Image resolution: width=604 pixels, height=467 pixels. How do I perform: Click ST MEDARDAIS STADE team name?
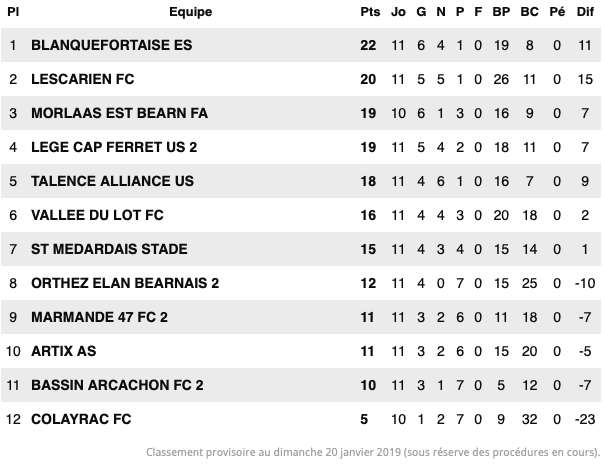click(109, 249)
